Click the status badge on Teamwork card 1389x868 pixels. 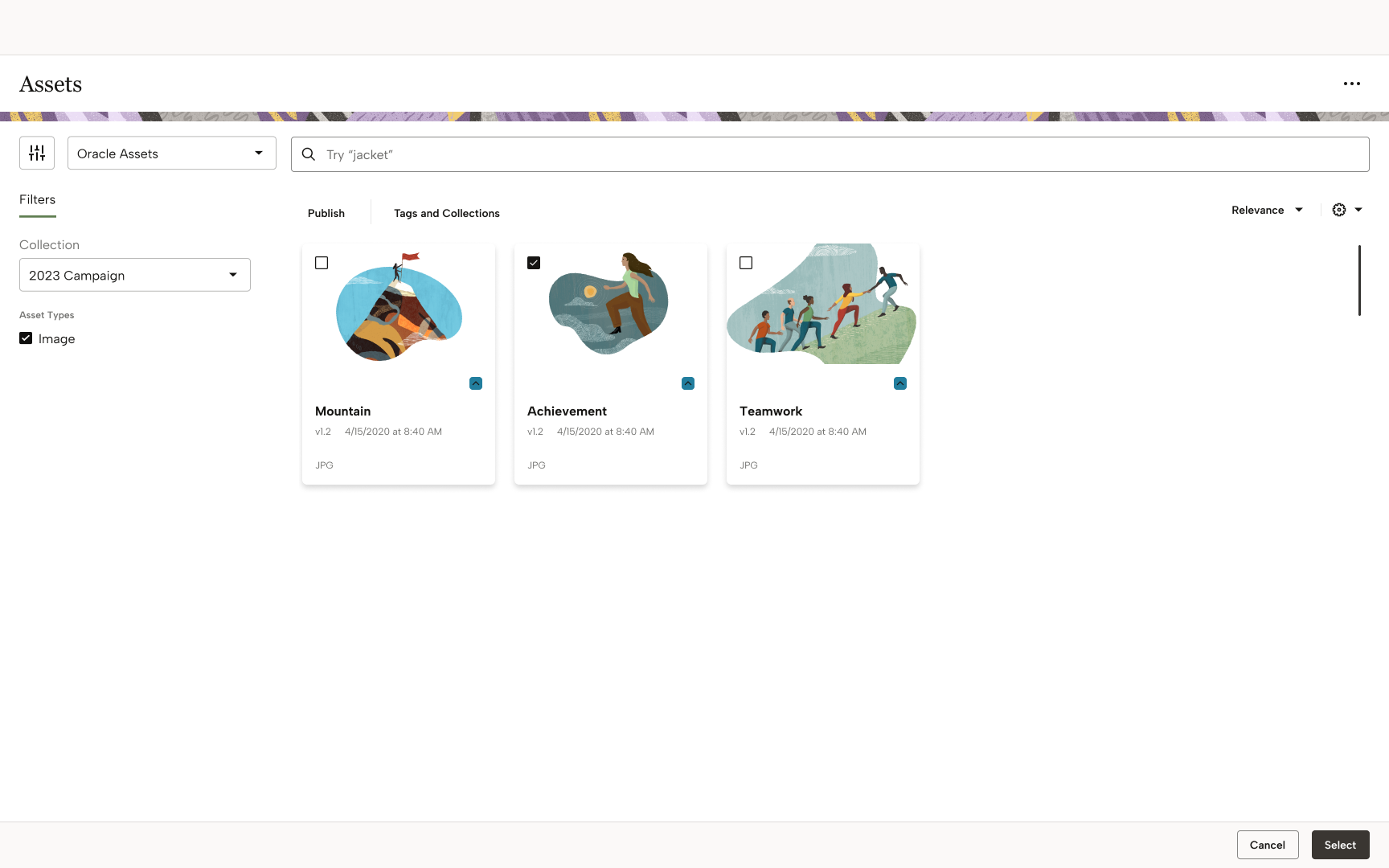900,383
